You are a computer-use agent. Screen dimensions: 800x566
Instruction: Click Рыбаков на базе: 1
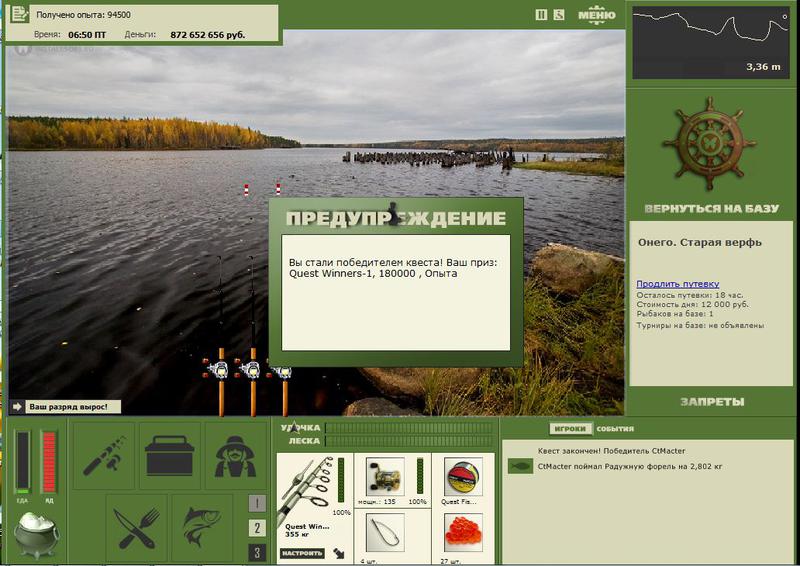point(675,313)
